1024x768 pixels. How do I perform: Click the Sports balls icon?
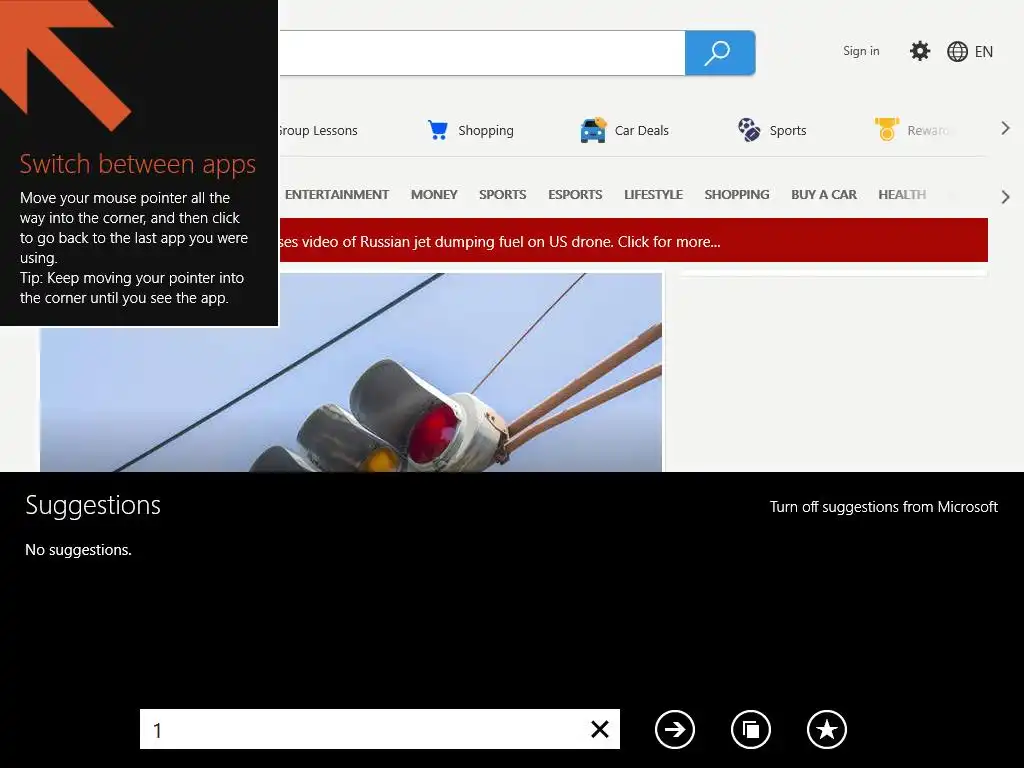tap(749, 130)
